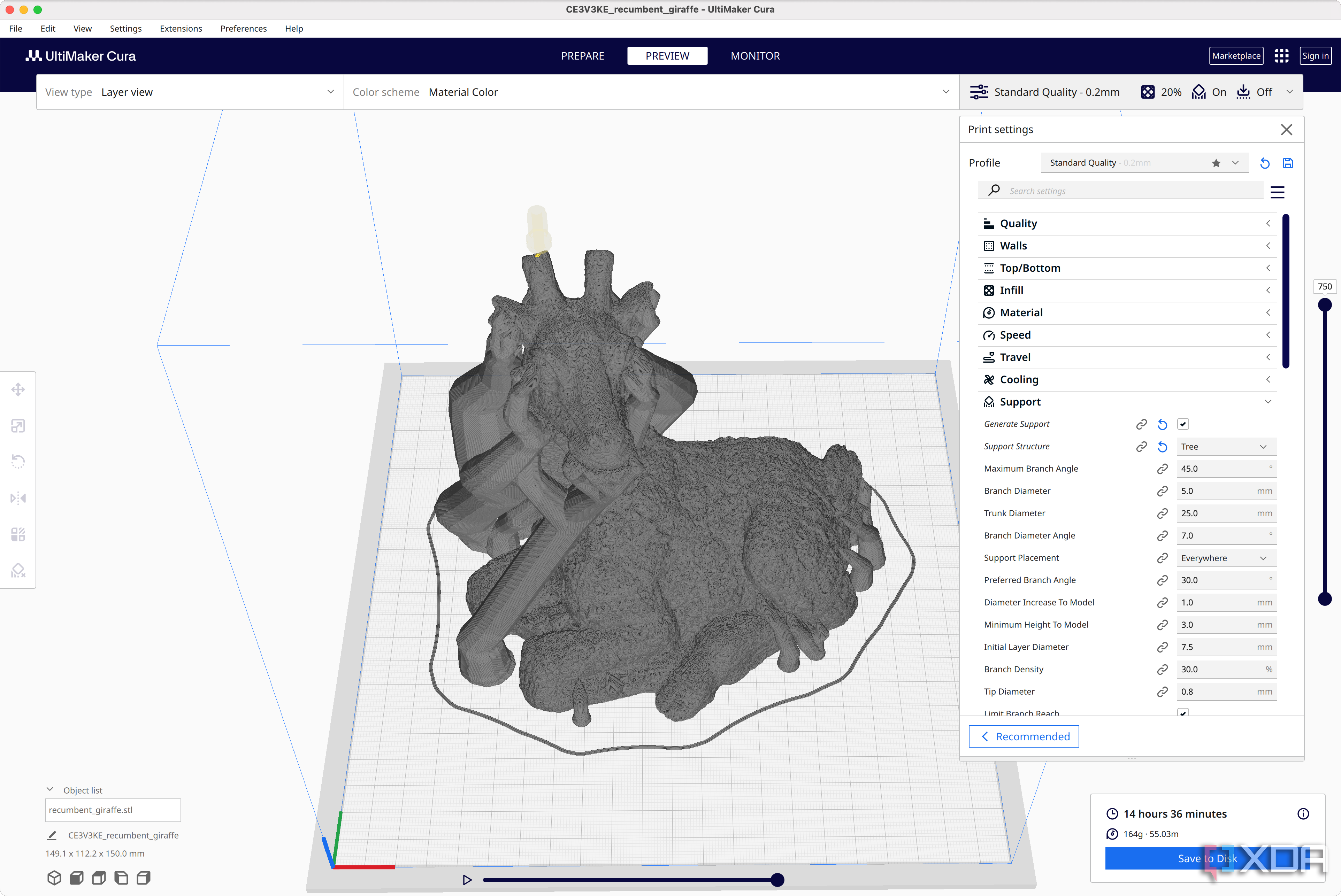Select the Rotate tool in left toolbar

tap(18, 462)
